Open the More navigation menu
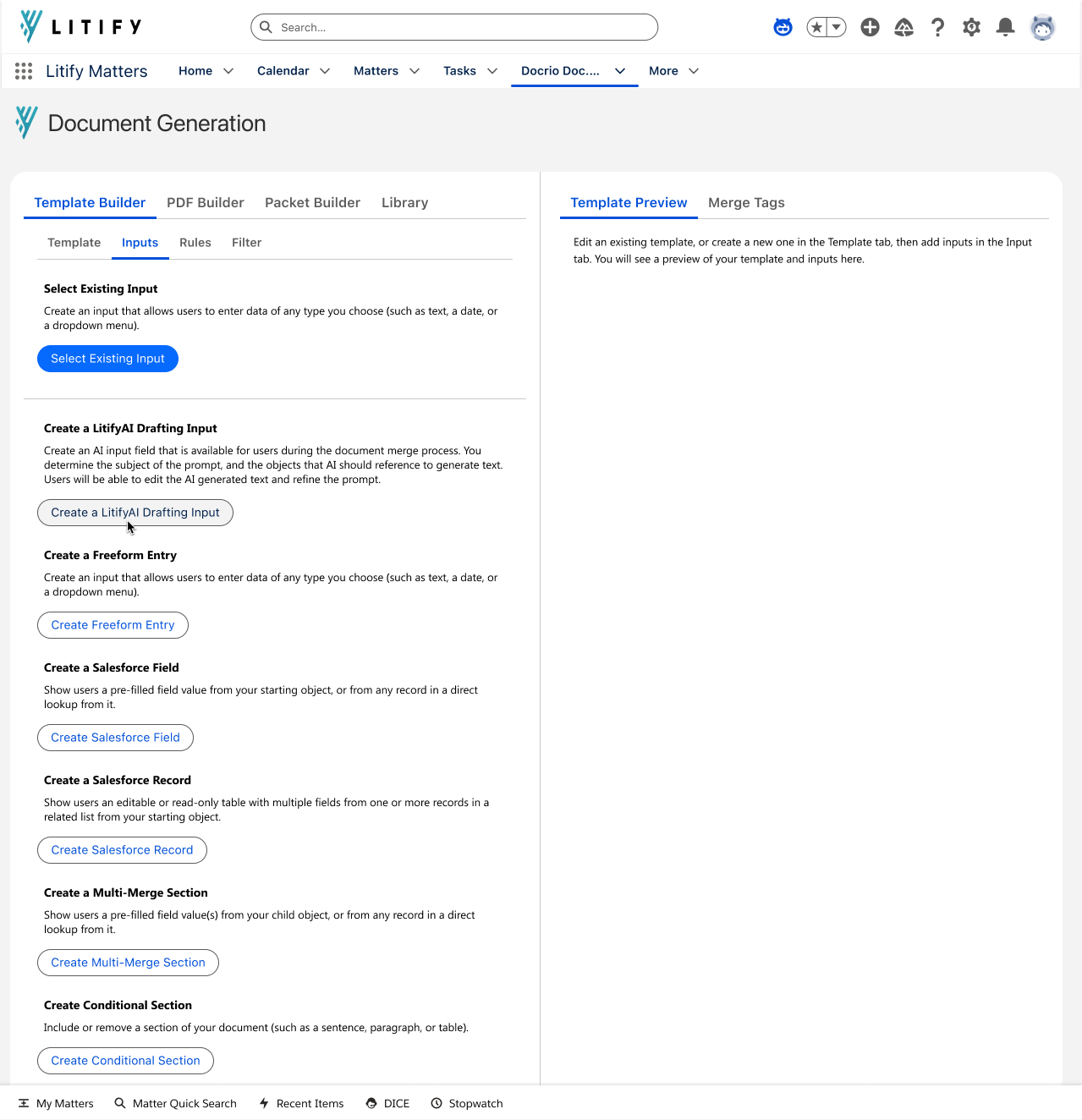1082x1120 pixels. click(x=673, y=71)
